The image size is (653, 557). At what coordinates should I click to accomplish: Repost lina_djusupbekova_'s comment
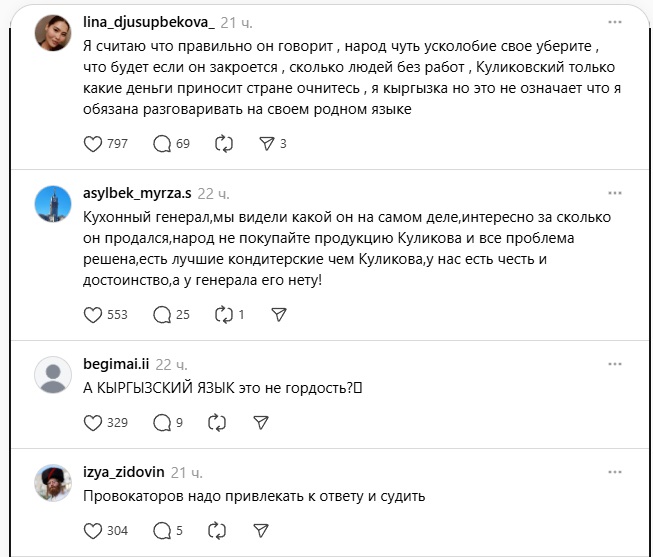click(224, 144)
